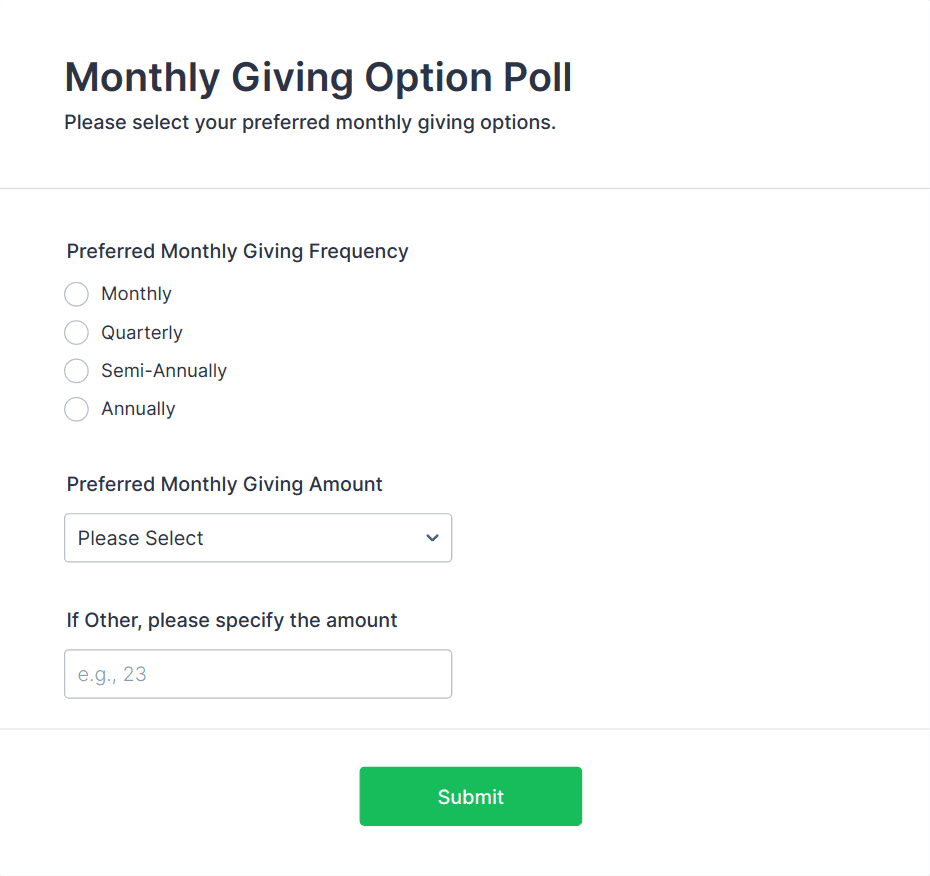930x876 pixels.
Task: Click the 'Monthly Giving Option Poll' heading
Action: click(318, 77)
